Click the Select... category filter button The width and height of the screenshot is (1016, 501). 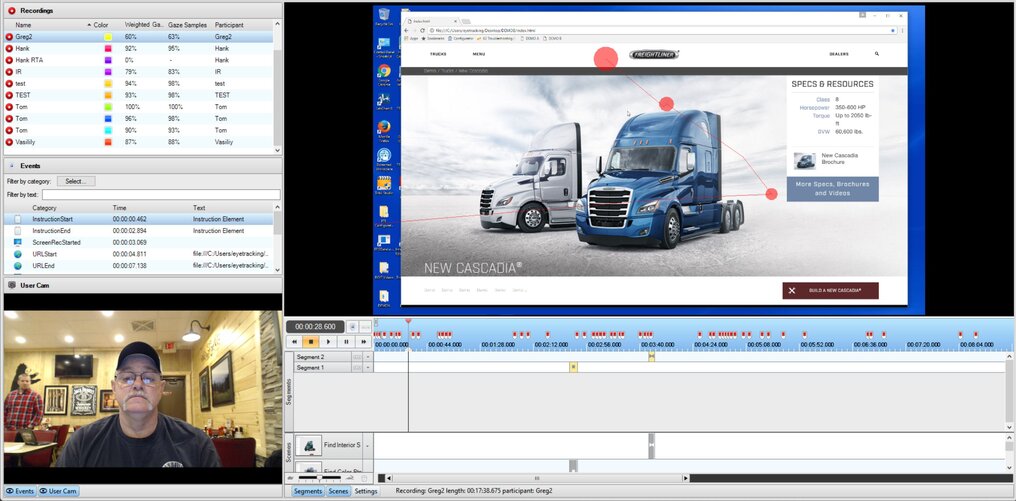76,181
